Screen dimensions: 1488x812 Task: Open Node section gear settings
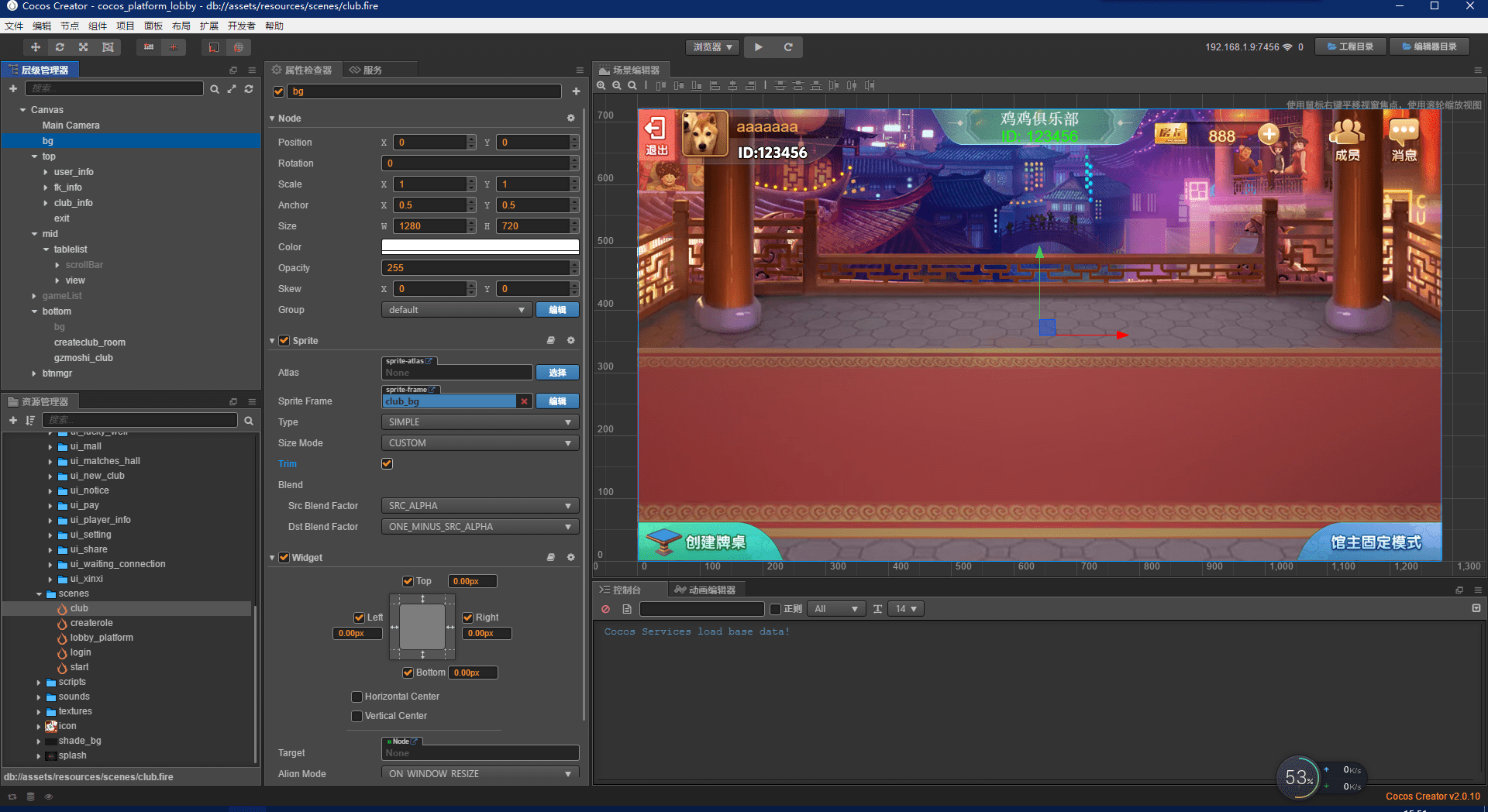coord(571,119)
